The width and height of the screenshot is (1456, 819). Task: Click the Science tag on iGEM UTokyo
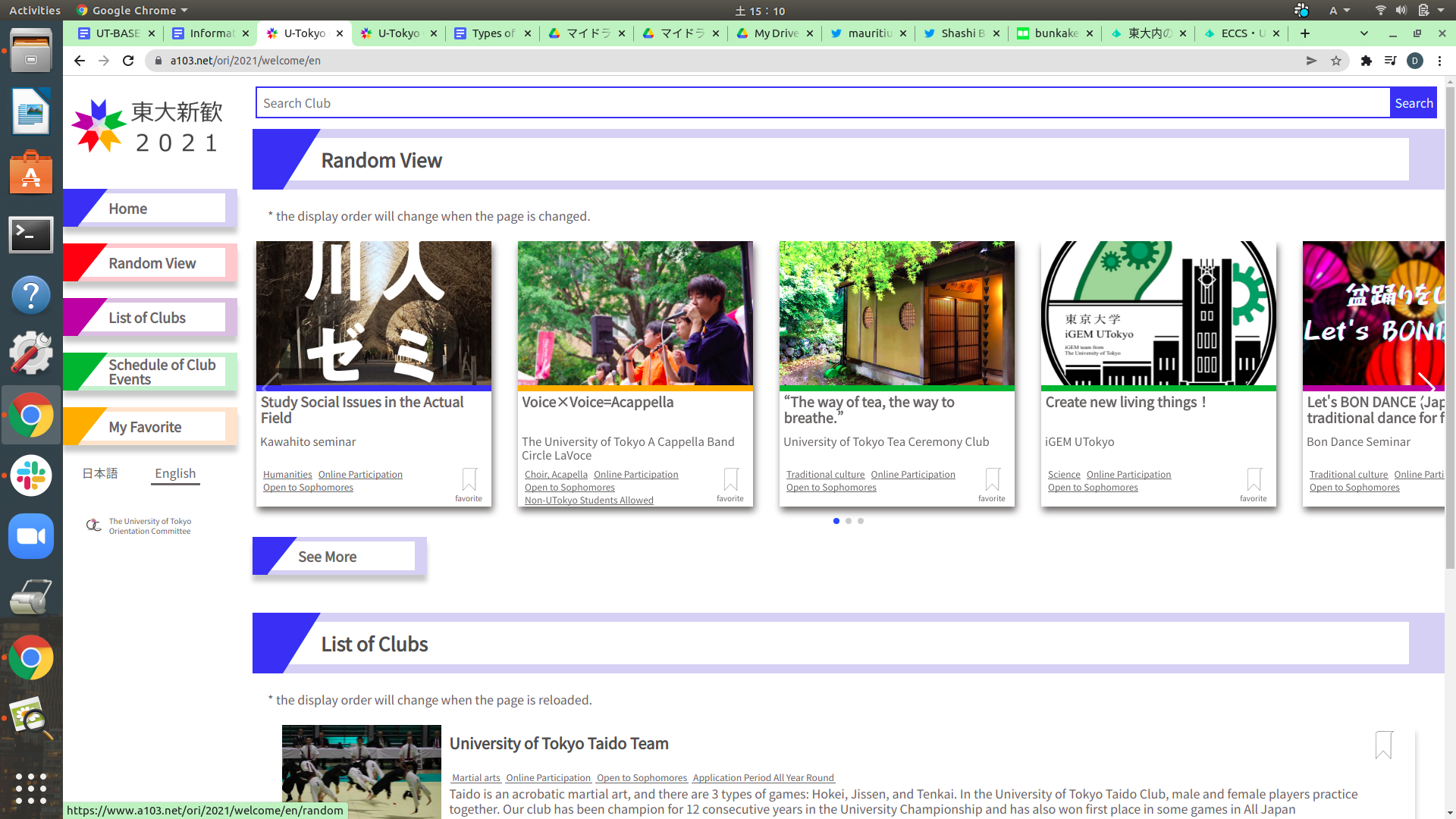pos(1064,475)
